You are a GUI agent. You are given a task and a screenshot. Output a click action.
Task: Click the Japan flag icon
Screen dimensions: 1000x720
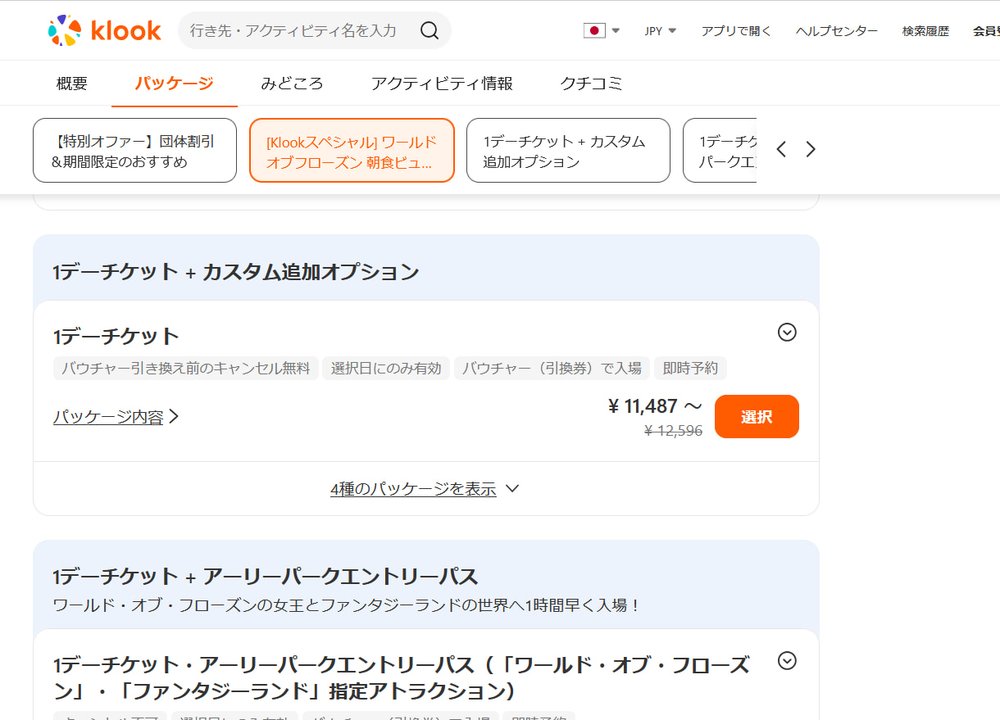click(596, 30)
